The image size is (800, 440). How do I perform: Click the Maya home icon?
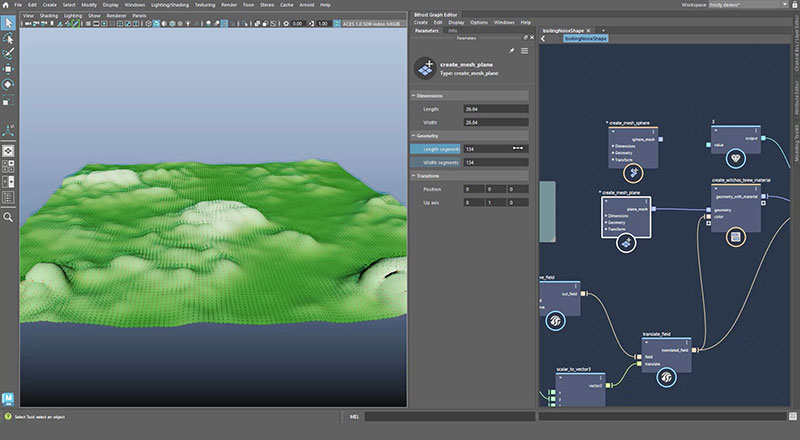(5, 5)
